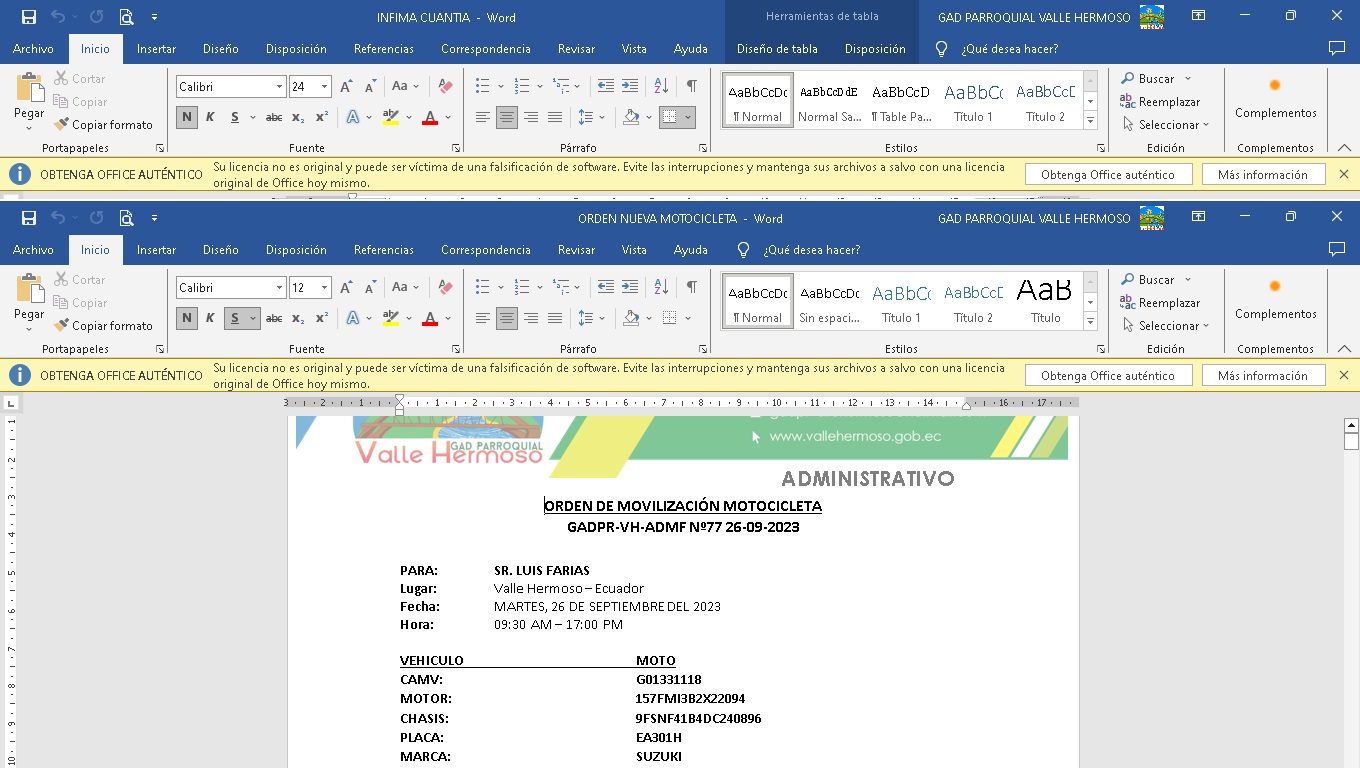Apply subscript in ORDEN NUEVA MOTOCICLETA ribbon
This screenshot has width=1360, height=768.
click(x=298, y=318)
